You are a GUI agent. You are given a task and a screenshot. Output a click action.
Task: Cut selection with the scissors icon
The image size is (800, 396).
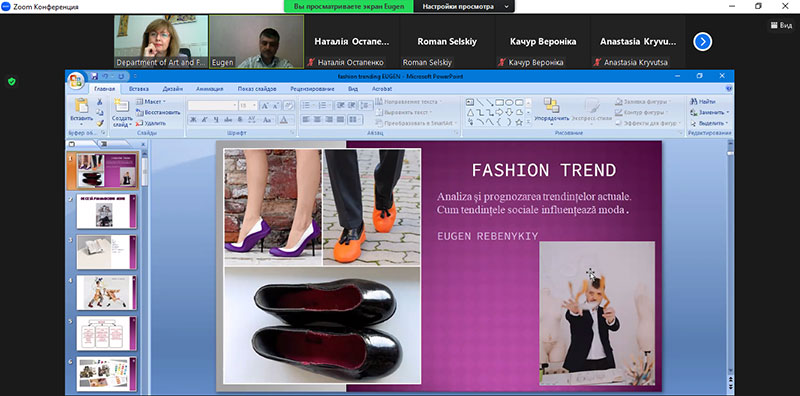(100, 102)
